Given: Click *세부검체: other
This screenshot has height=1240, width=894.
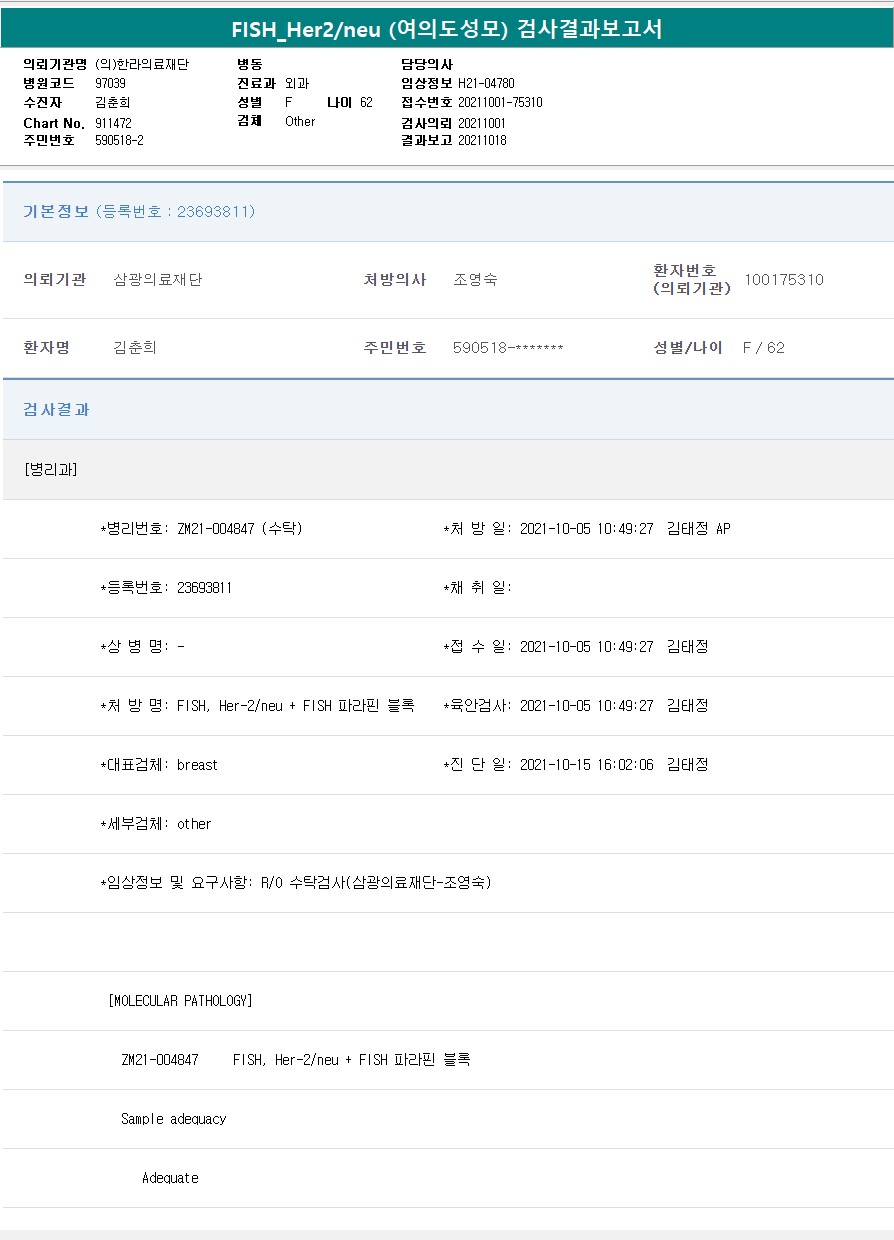Looking at the screenshot, I should click(x=155, y=824).
